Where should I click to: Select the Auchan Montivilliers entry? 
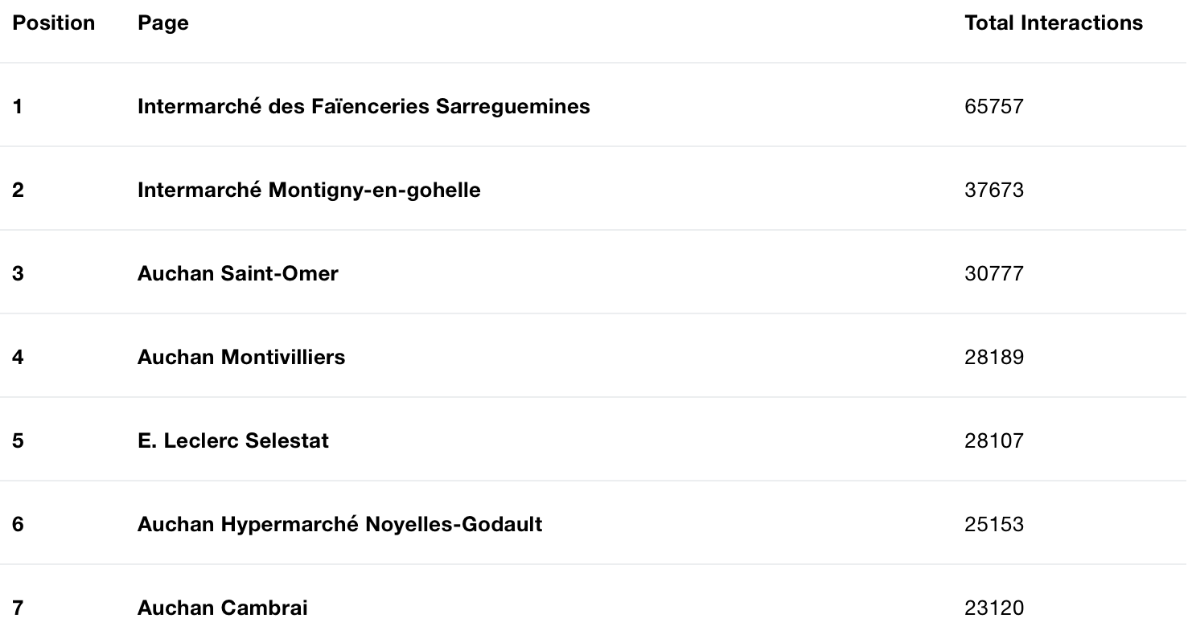(241, 357)
